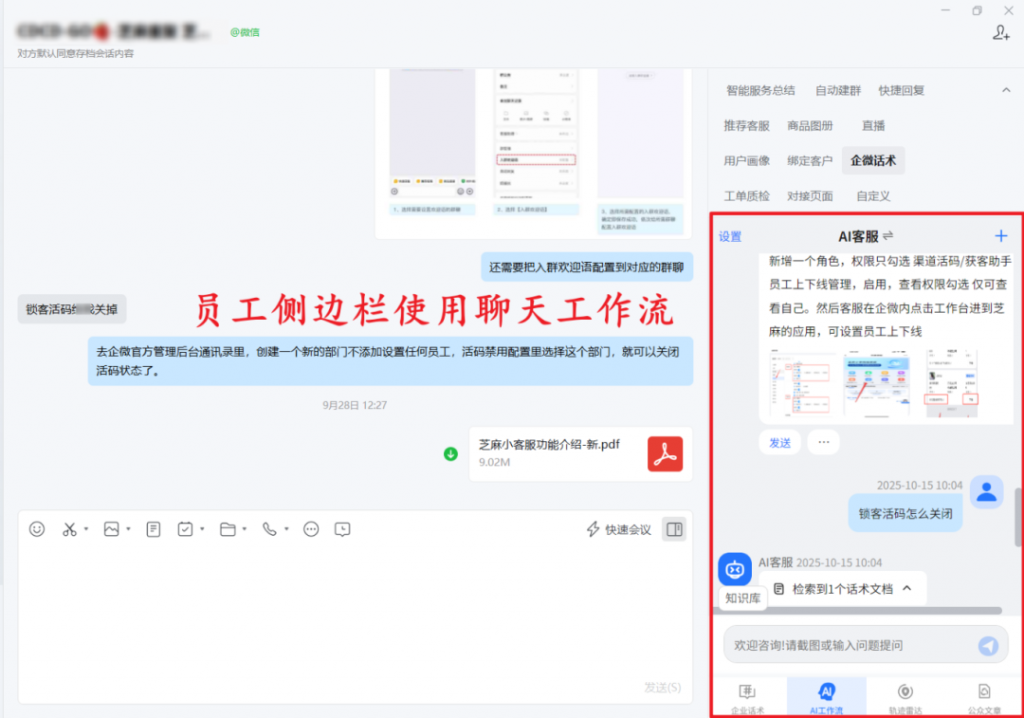Click the blue plus icon beside AI客服
Viewport: 1024px width, 718px height.
[1001, 237]
